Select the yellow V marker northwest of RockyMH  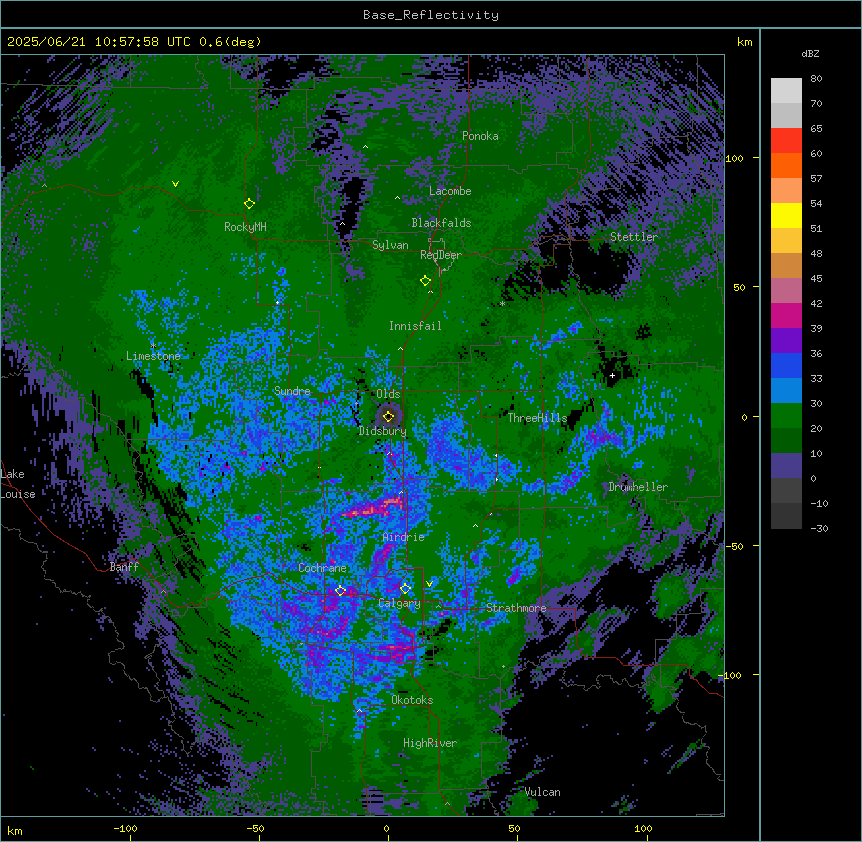(175, 184)
